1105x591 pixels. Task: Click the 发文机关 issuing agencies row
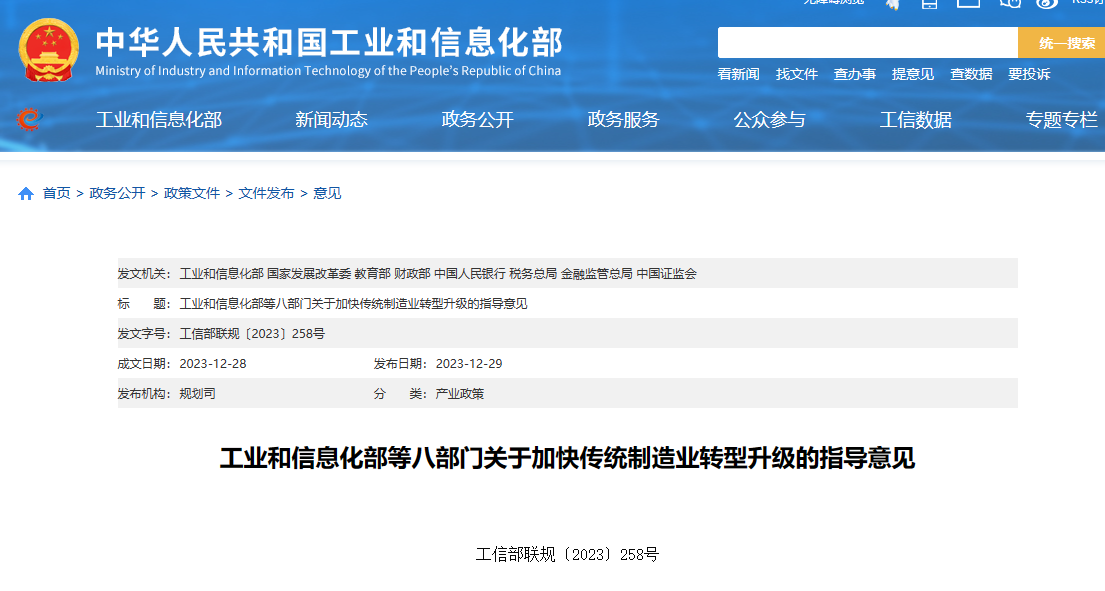pos(567,273)
